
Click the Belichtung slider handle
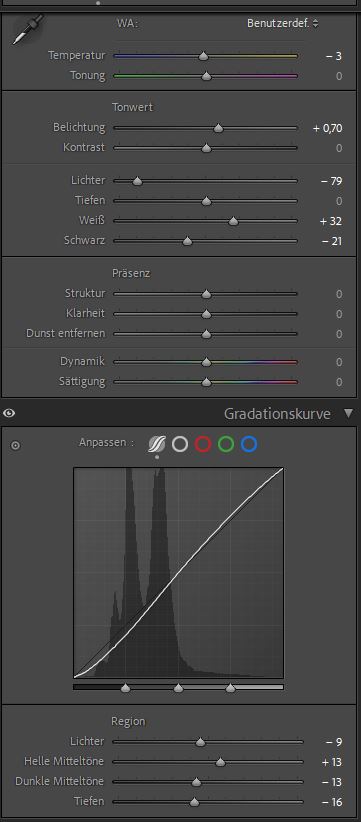pos(218,128)
